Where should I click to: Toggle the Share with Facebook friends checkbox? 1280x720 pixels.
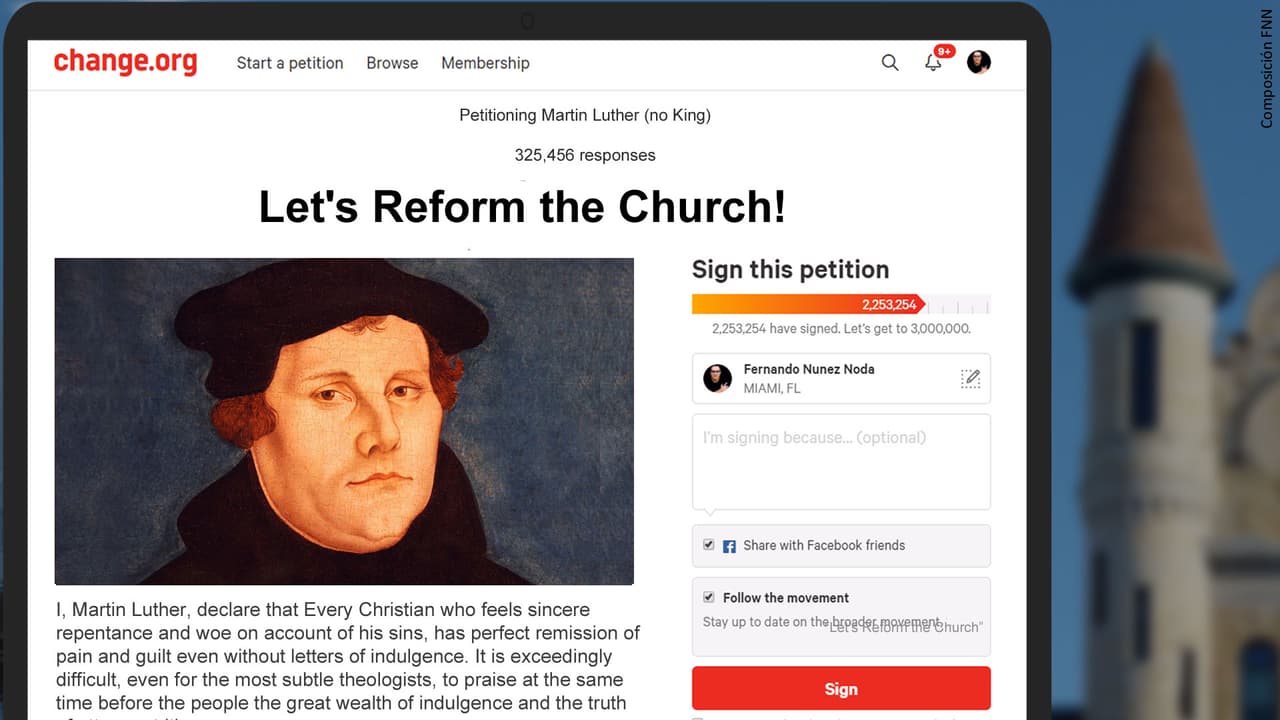coord(709,545)
